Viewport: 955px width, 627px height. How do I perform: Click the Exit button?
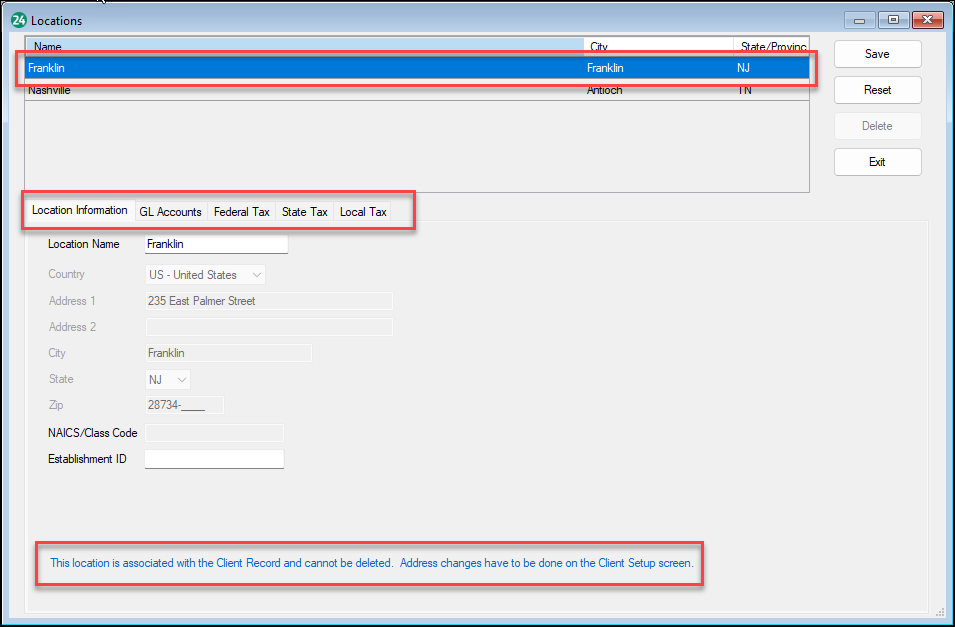point(877,161)
